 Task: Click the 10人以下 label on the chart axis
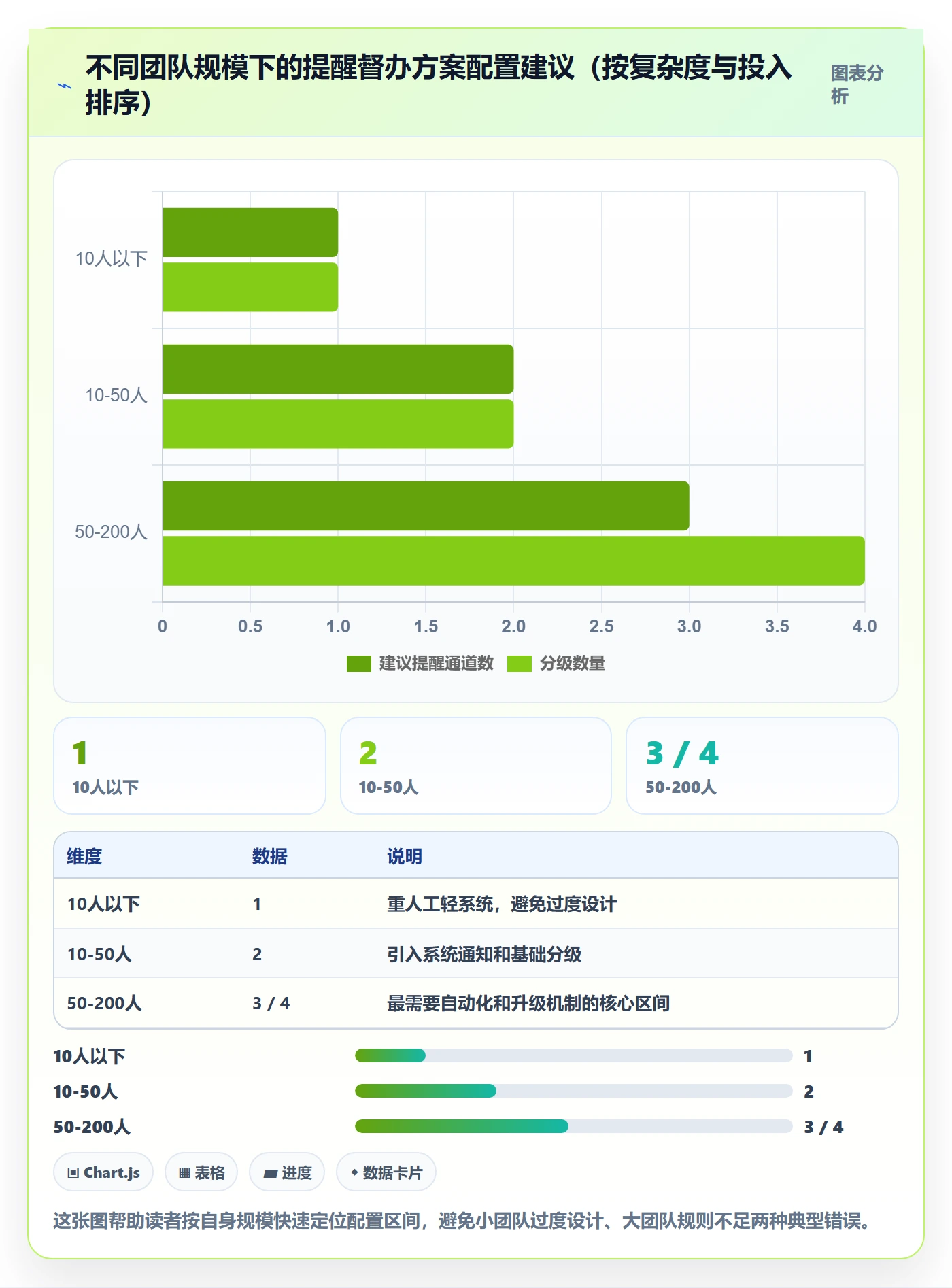point(112,258)
